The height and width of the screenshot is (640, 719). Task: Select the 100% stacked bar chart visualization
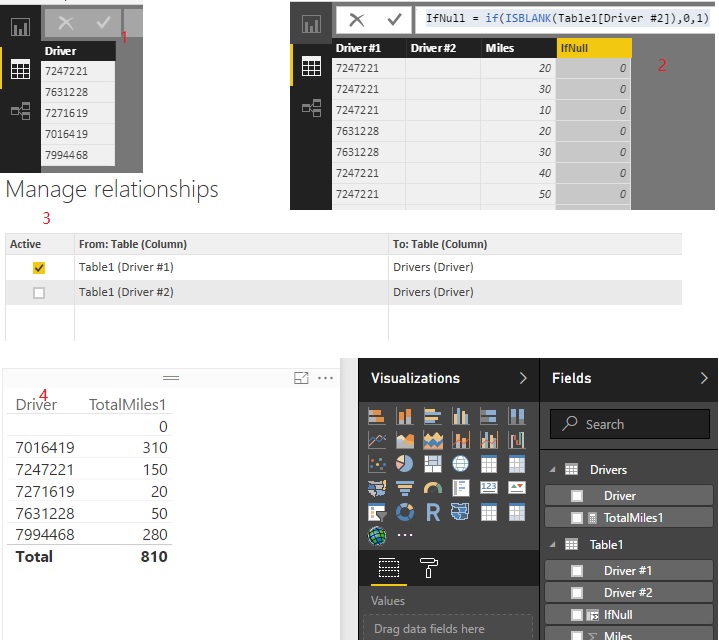pyautogui.click(x=488, y=416)
